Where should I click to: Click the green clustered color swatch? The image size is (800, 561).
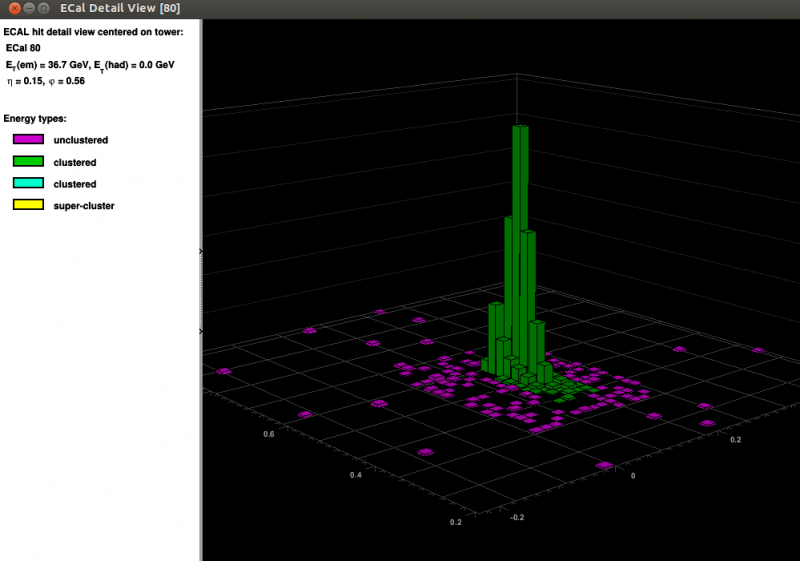[x=29, y=161]
